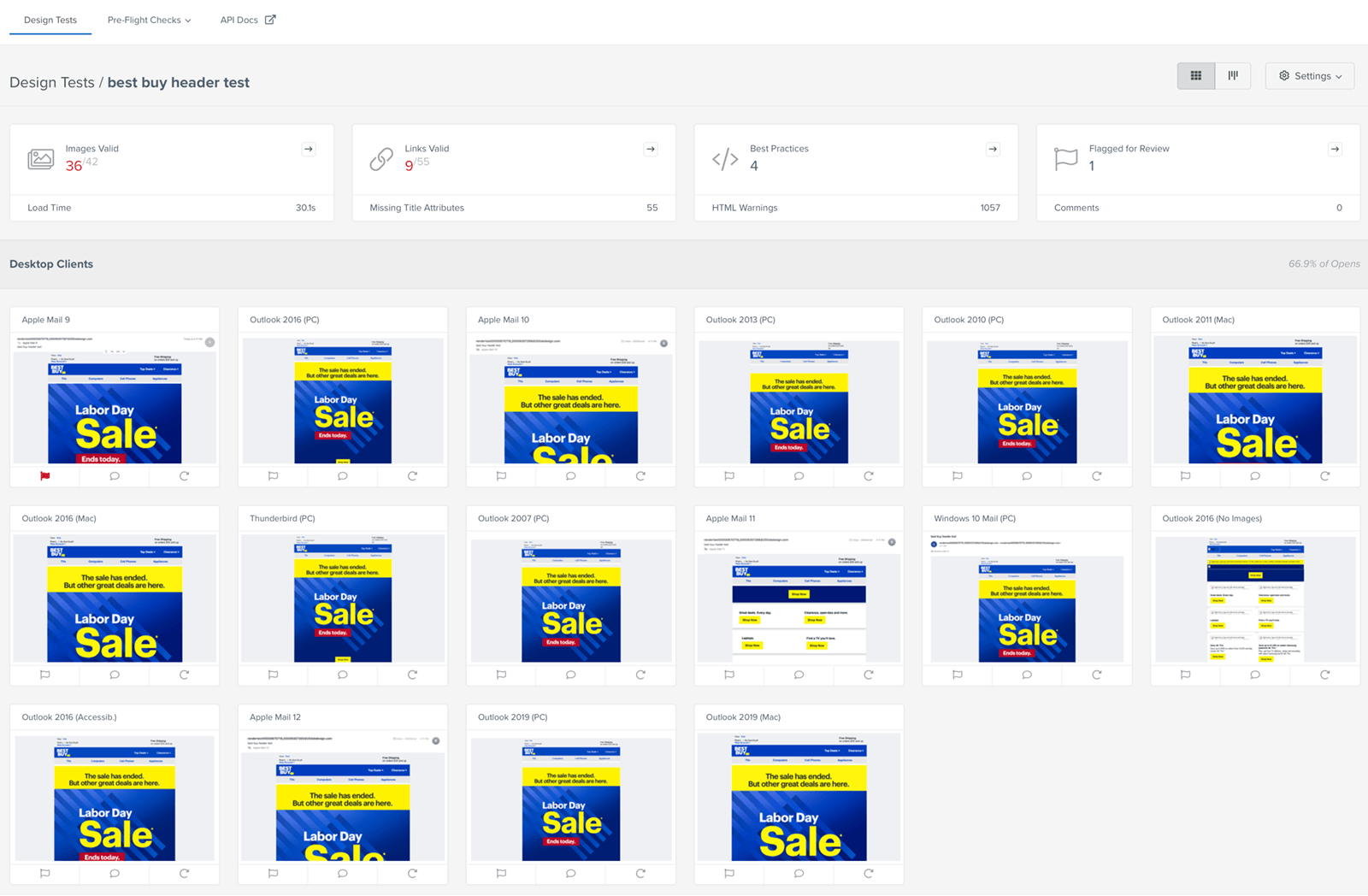Refresh the Thunderbird (PC) preview
The image size is (1368, 896).
click(412, 675)
